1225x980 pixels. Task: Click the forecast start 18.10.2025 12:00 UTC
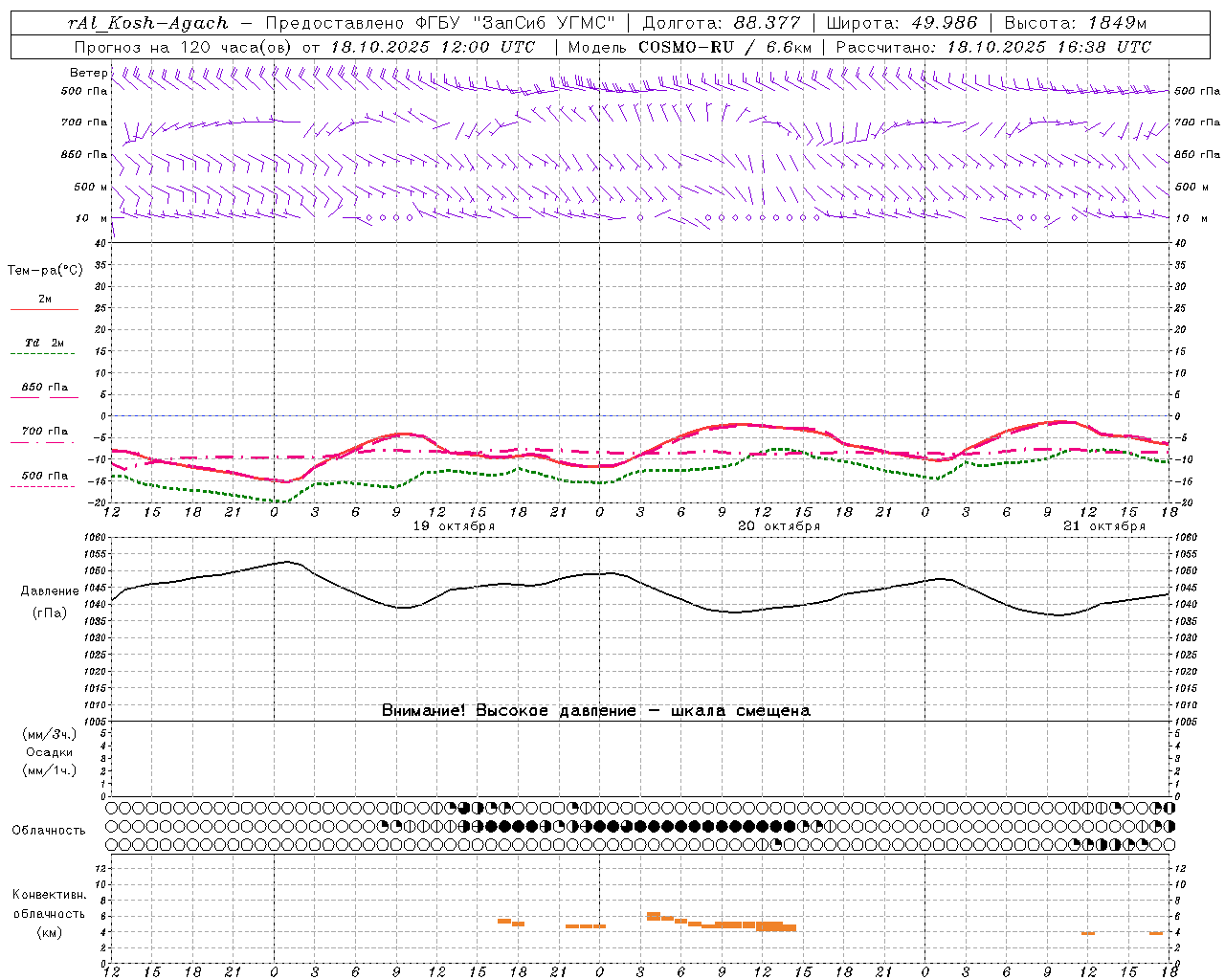point(433,47)
